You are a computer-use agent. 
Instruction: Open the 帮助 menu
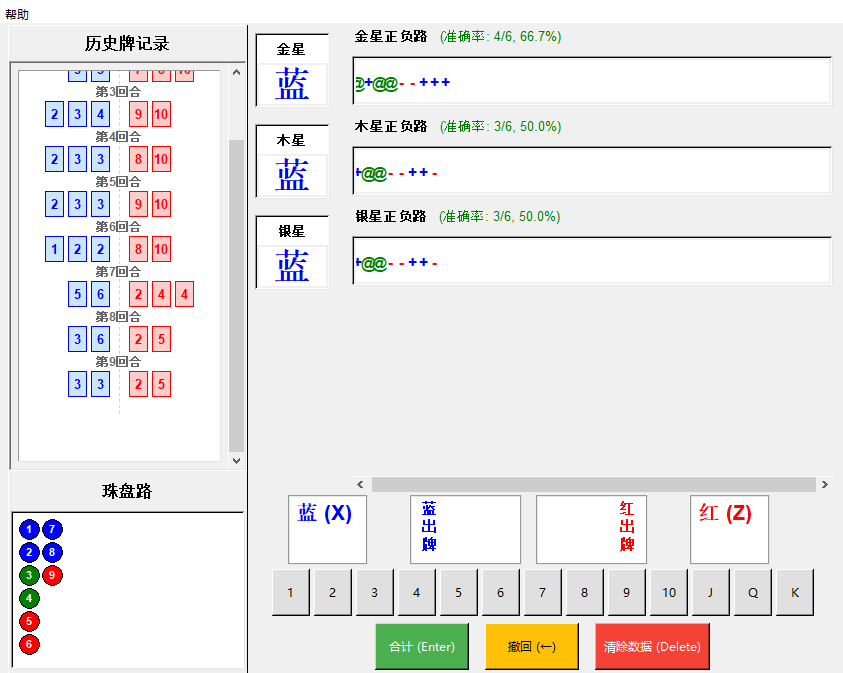click(x=16, y=14)
